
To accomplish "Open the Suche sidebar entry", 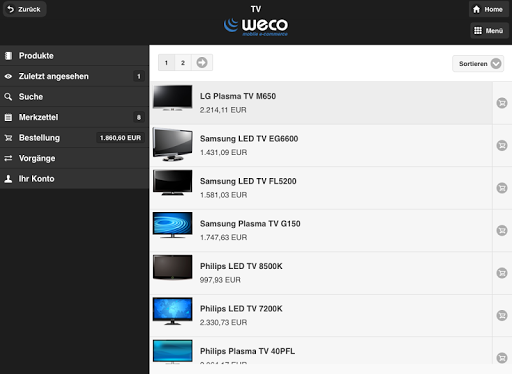I will (x=74, y=97).
